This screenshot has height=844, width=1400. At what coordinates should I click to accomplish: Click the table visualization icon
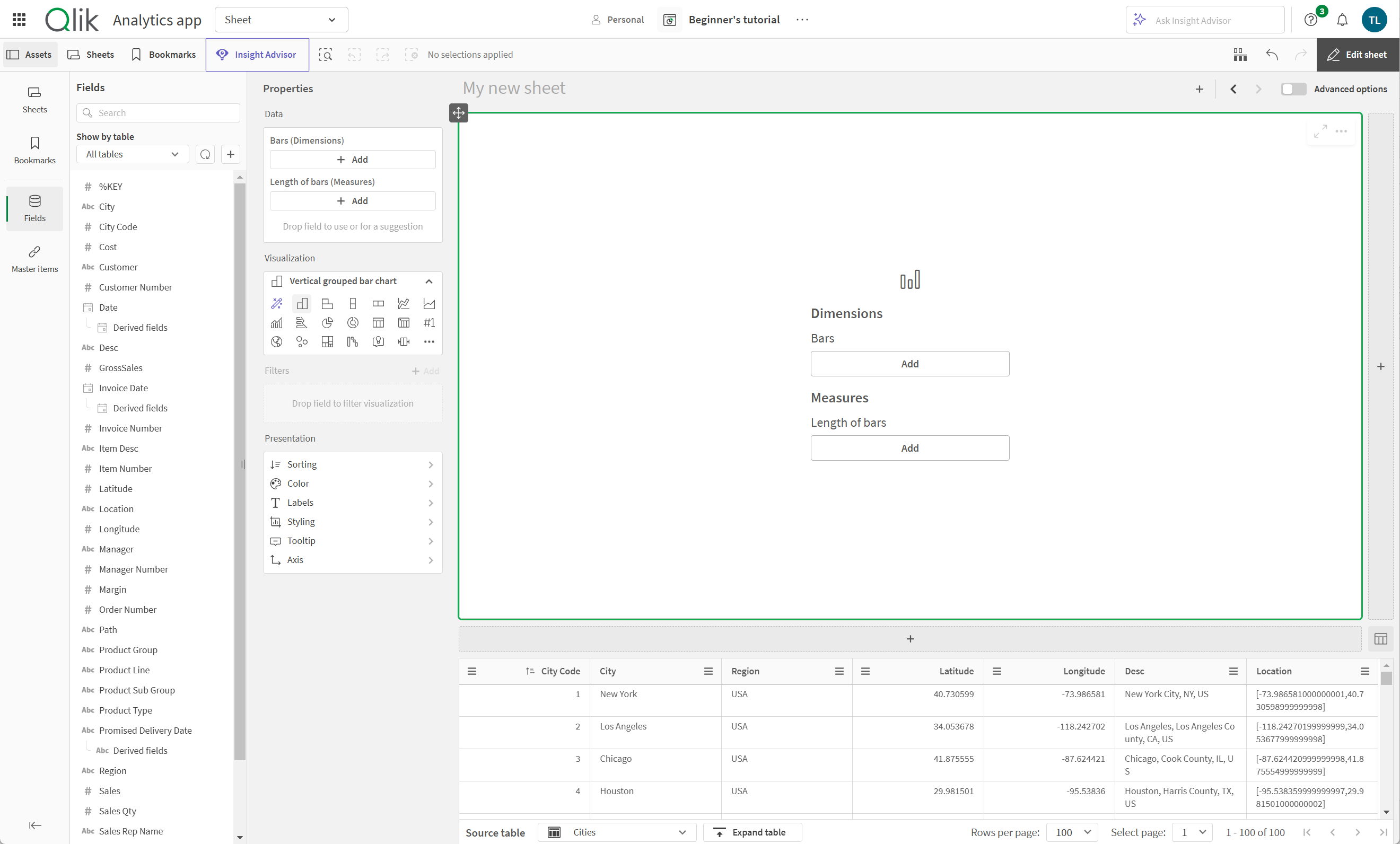click(x=378, y=323)
